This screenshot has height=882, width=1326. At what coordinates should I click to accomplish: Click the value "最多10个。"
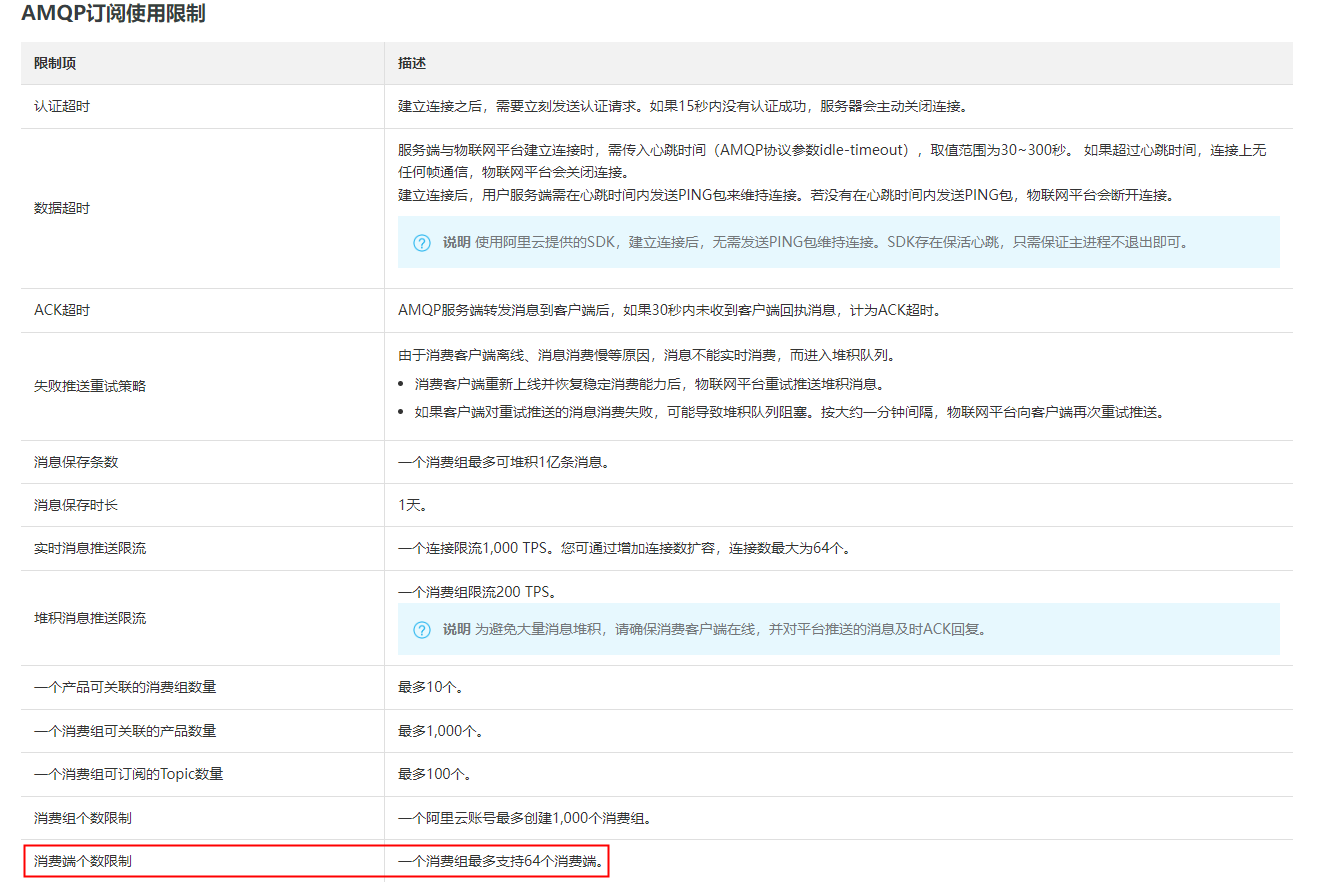430,687
